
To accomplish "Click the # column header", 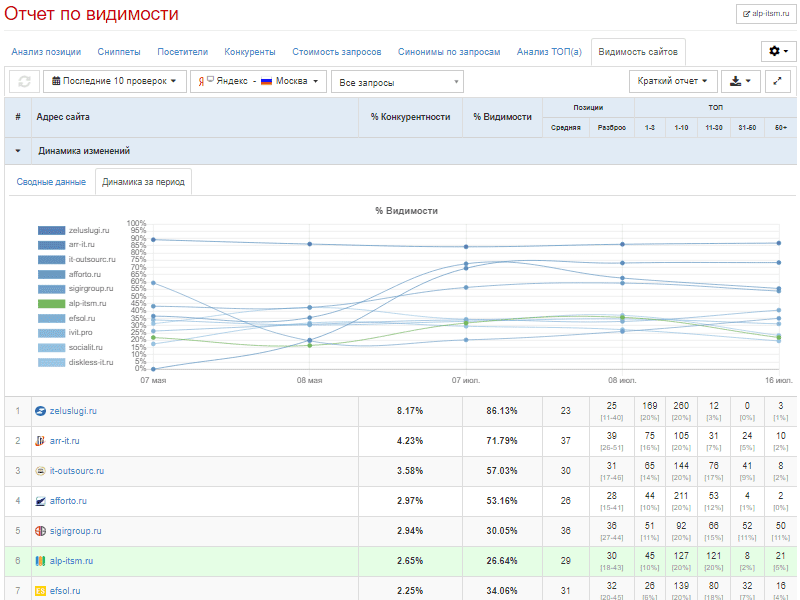I will coord(18,117).
